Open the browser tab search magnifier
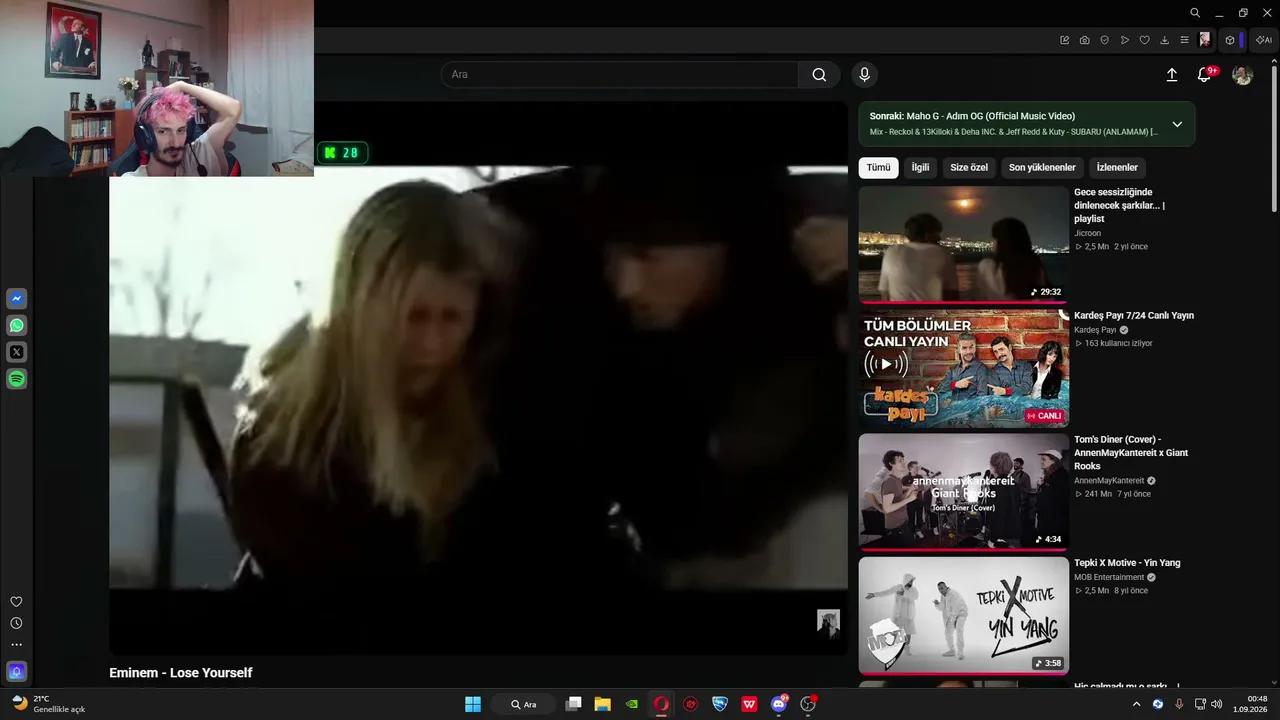 [x=1195, y=13]
